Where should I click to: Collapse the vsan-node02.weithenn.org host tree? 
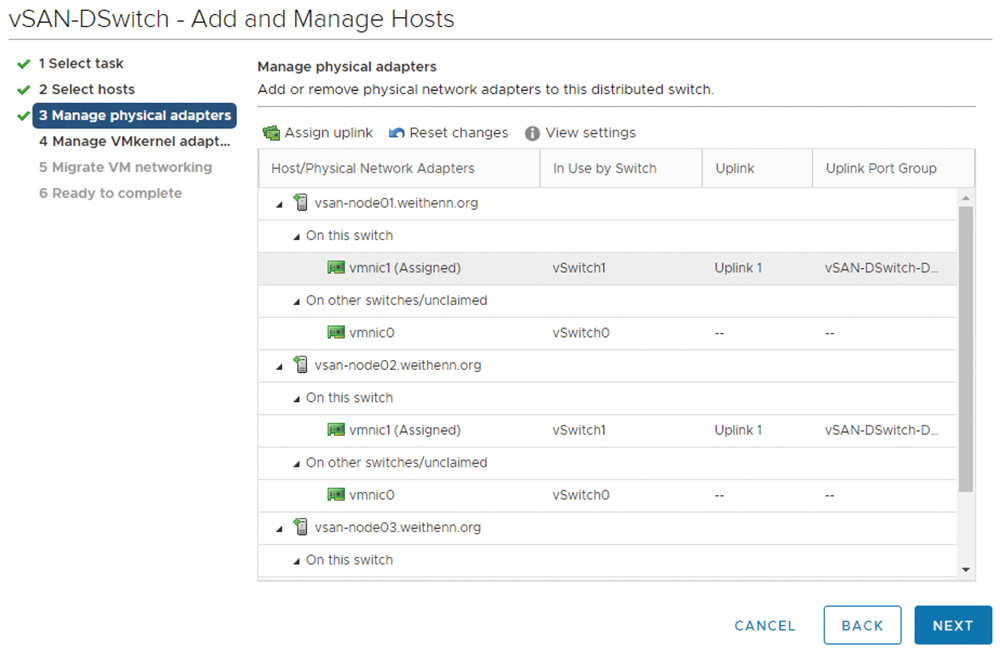[x=279, y=367]
